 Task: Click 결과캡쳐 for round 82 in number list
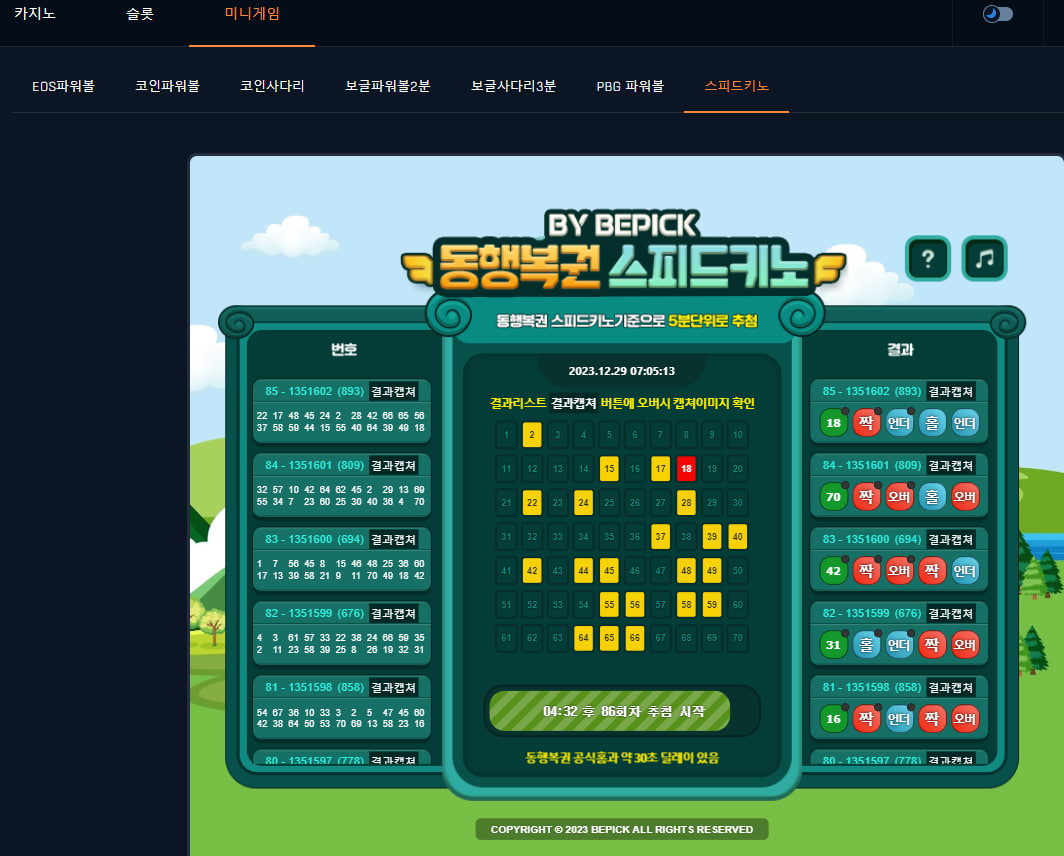(x=394, y=613)
